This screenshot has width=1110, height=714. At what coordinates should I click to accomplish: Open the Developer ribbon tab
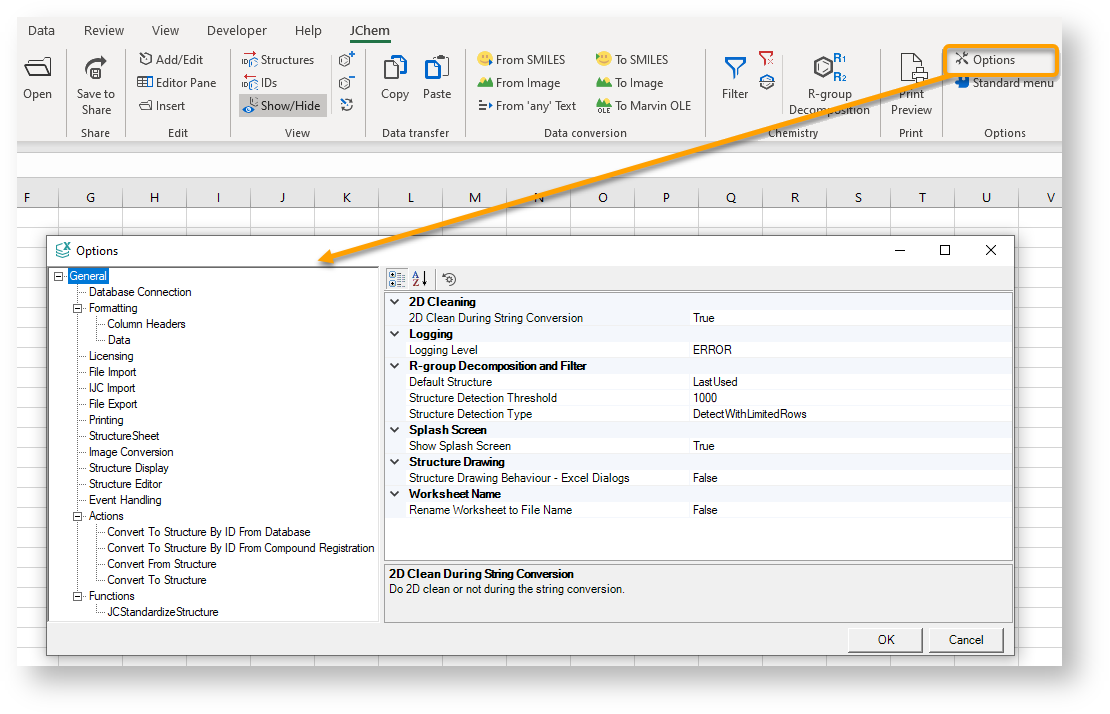point(237,31)
